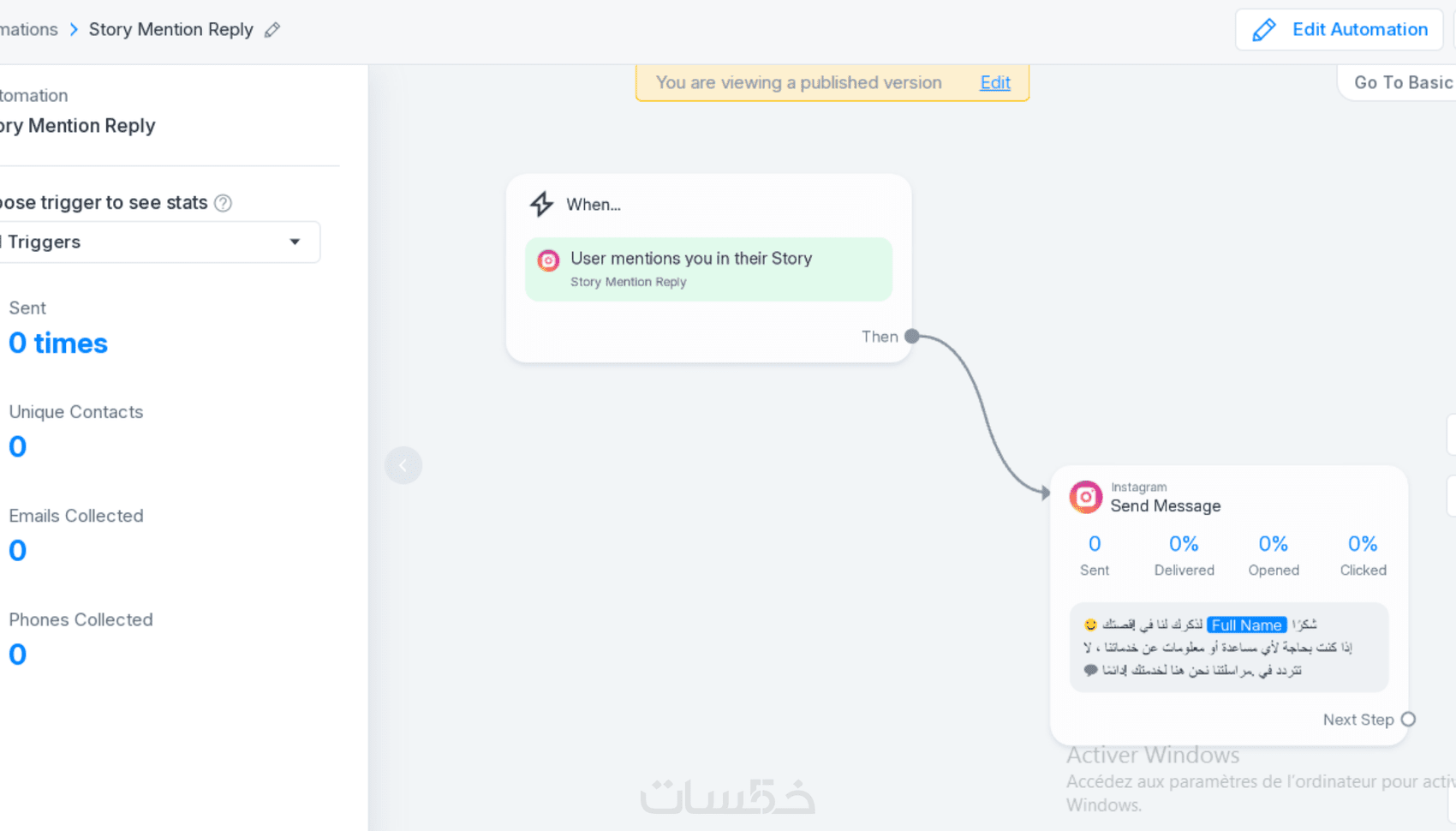Click the Full Name variable tag
The width and height of the screenshot is (1456, 831).
pos(1246,625)
